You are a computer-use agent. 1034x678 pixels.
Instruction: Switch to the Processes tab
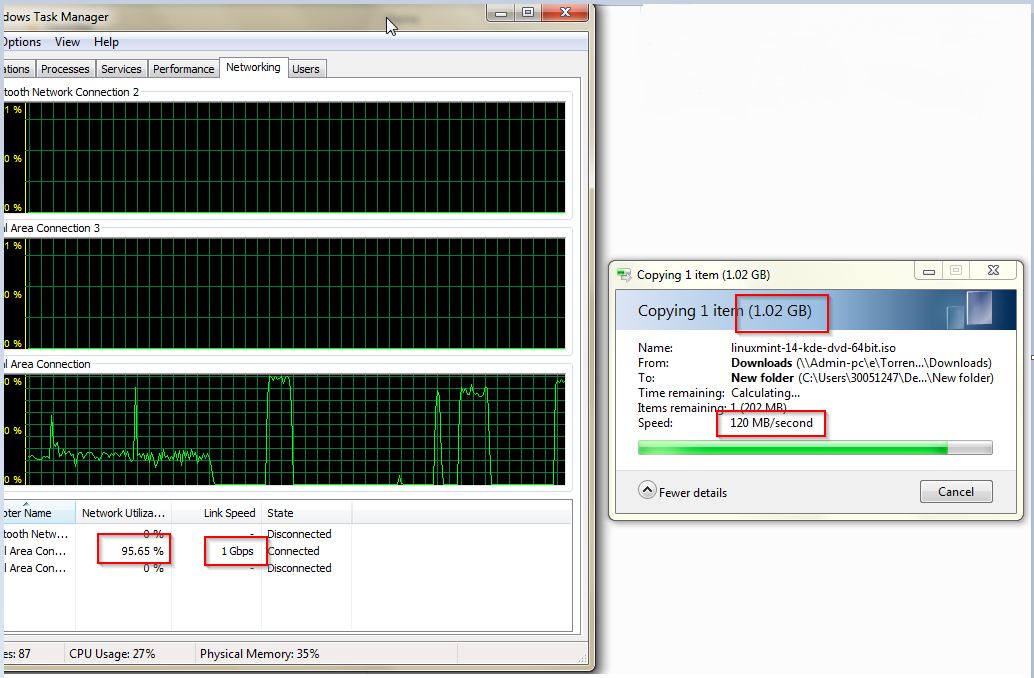[x=66, y=69]
